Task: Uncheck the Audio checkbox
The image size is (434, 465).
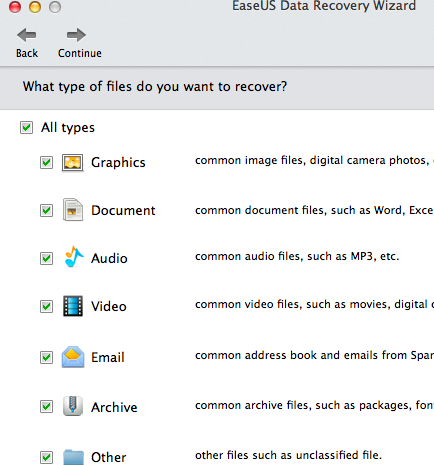Action: pos(46,258)
